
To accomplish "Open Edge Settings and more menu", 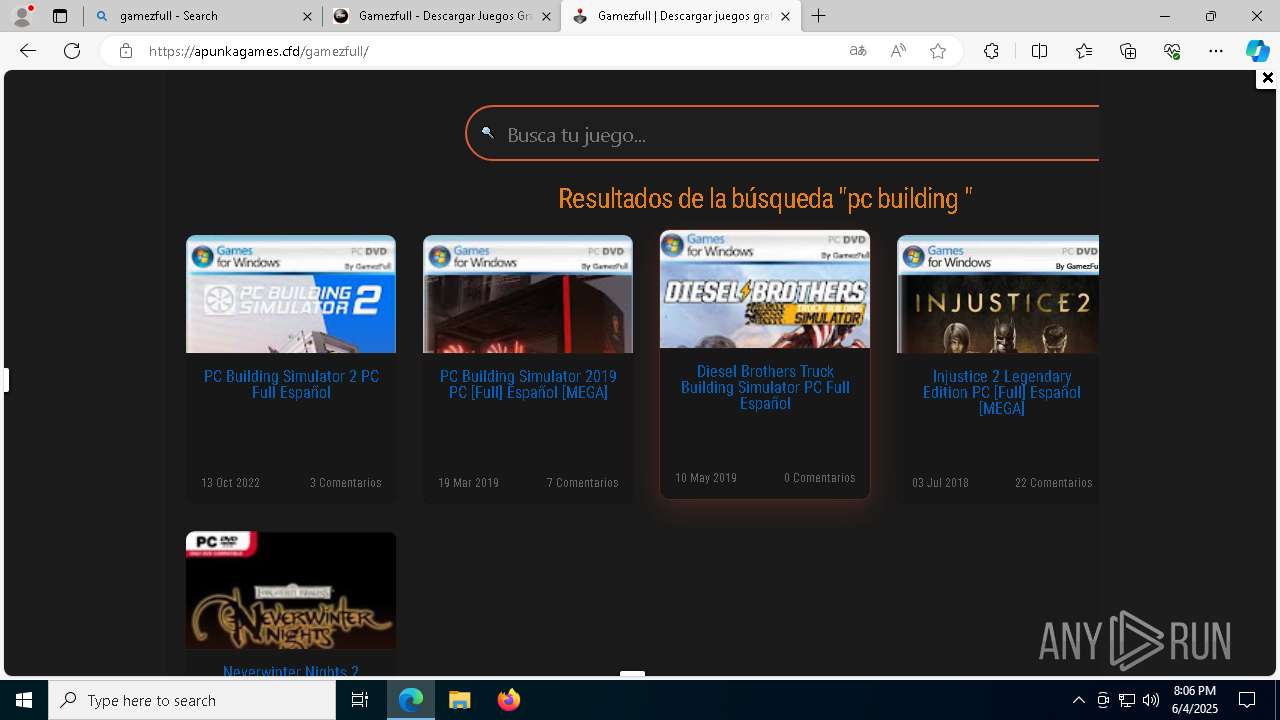I will point(1216,51).
